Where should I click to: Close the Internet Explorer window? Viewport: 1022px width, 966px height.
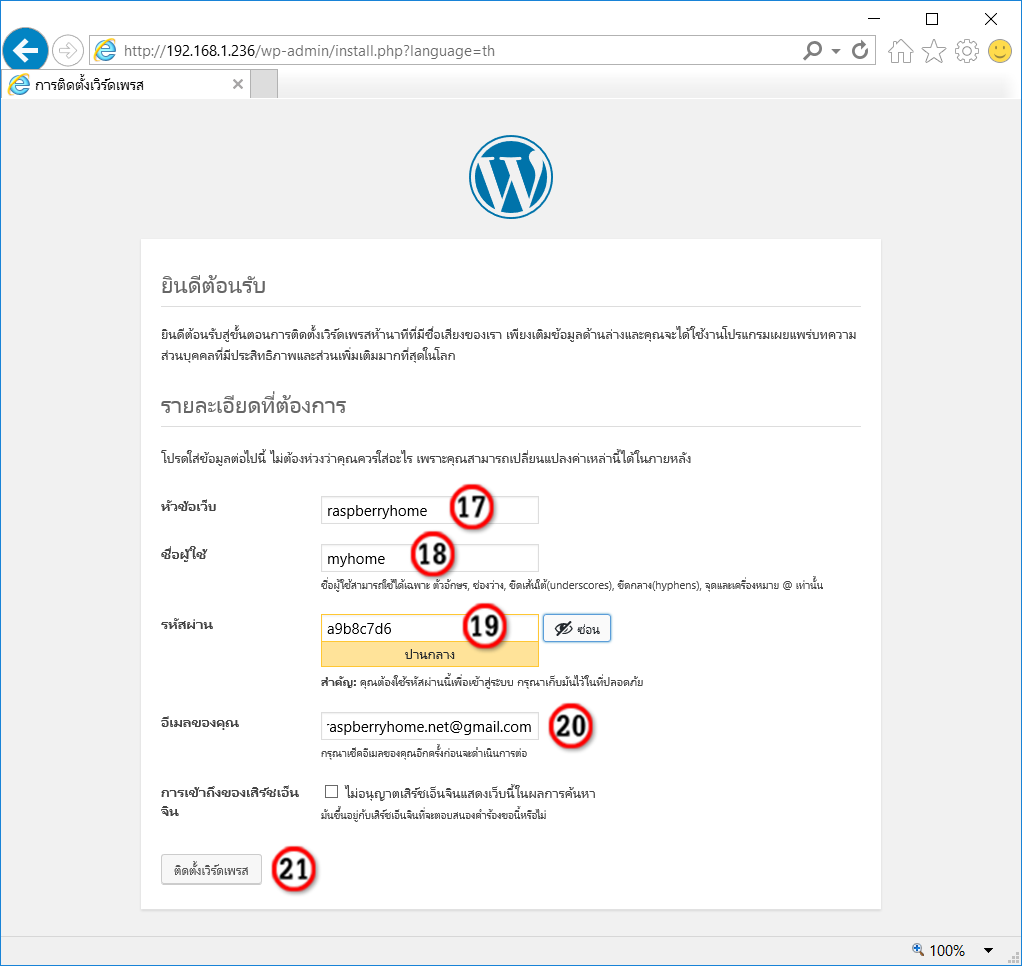click(x=991, y=19)
